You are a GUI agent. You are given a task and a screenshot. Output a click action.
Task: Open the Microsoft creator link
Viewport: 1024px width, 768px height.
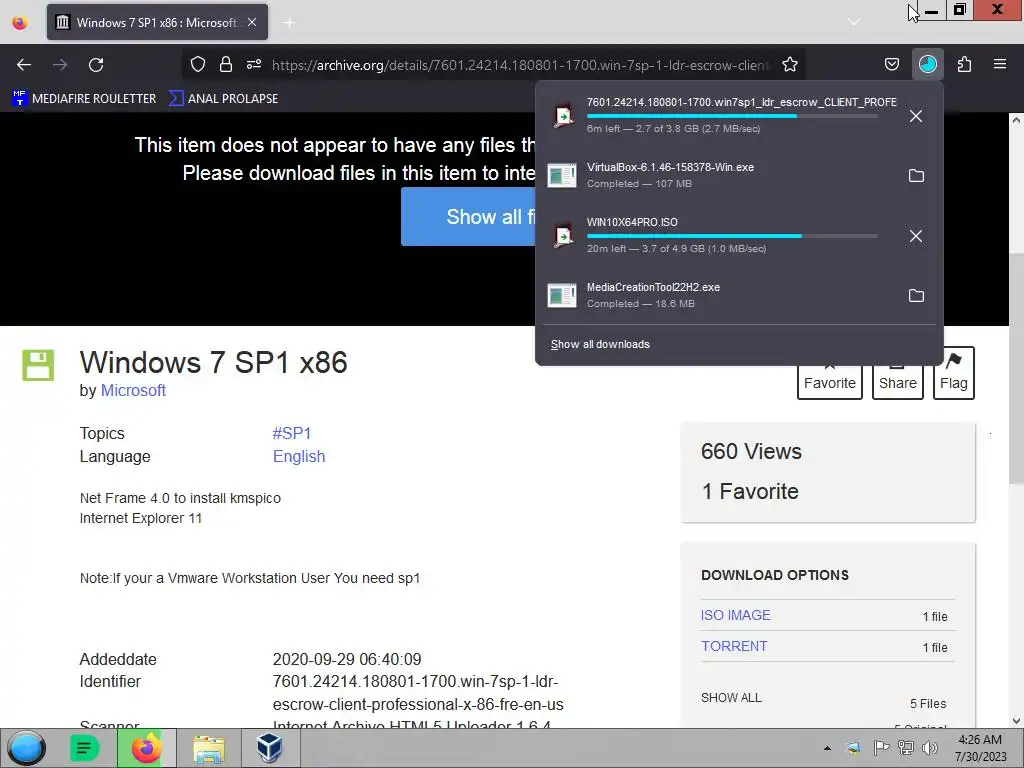tap(133, 390)
